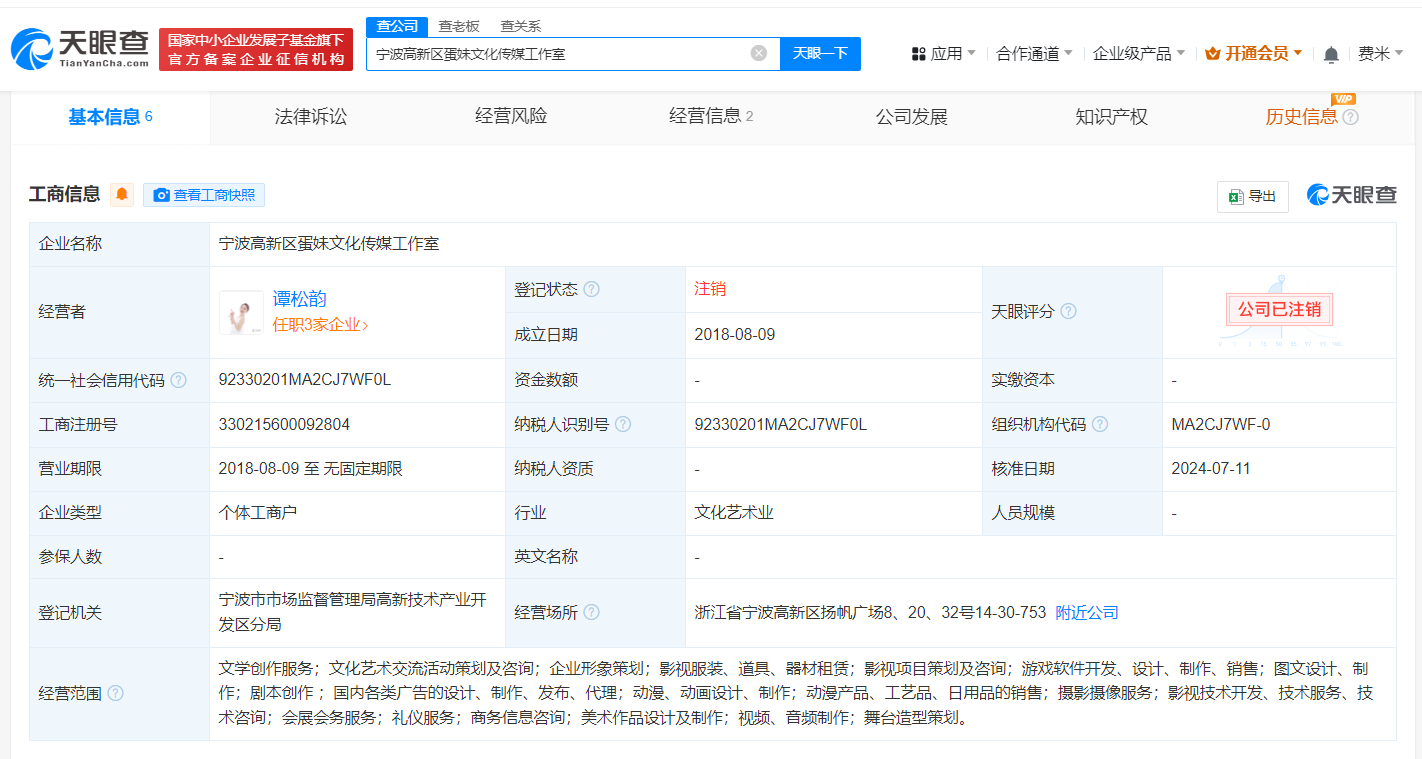The height and width of the screenshot is (759, 1422).
Task: Open the notification bell in header
Action: coord(1331,54)
